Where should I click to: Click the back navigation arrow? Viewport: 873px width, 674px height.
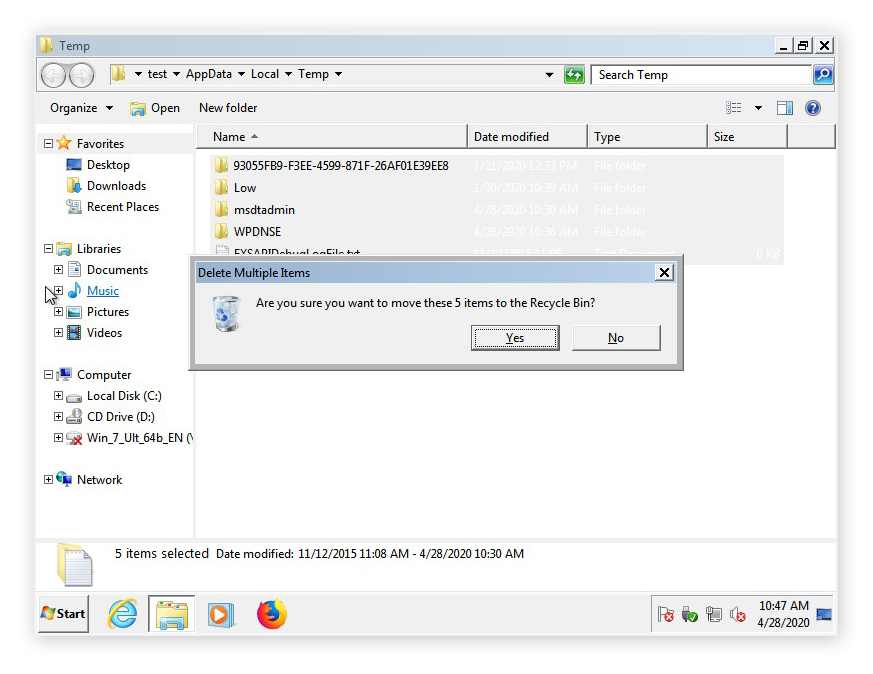[x=52, y=74]
